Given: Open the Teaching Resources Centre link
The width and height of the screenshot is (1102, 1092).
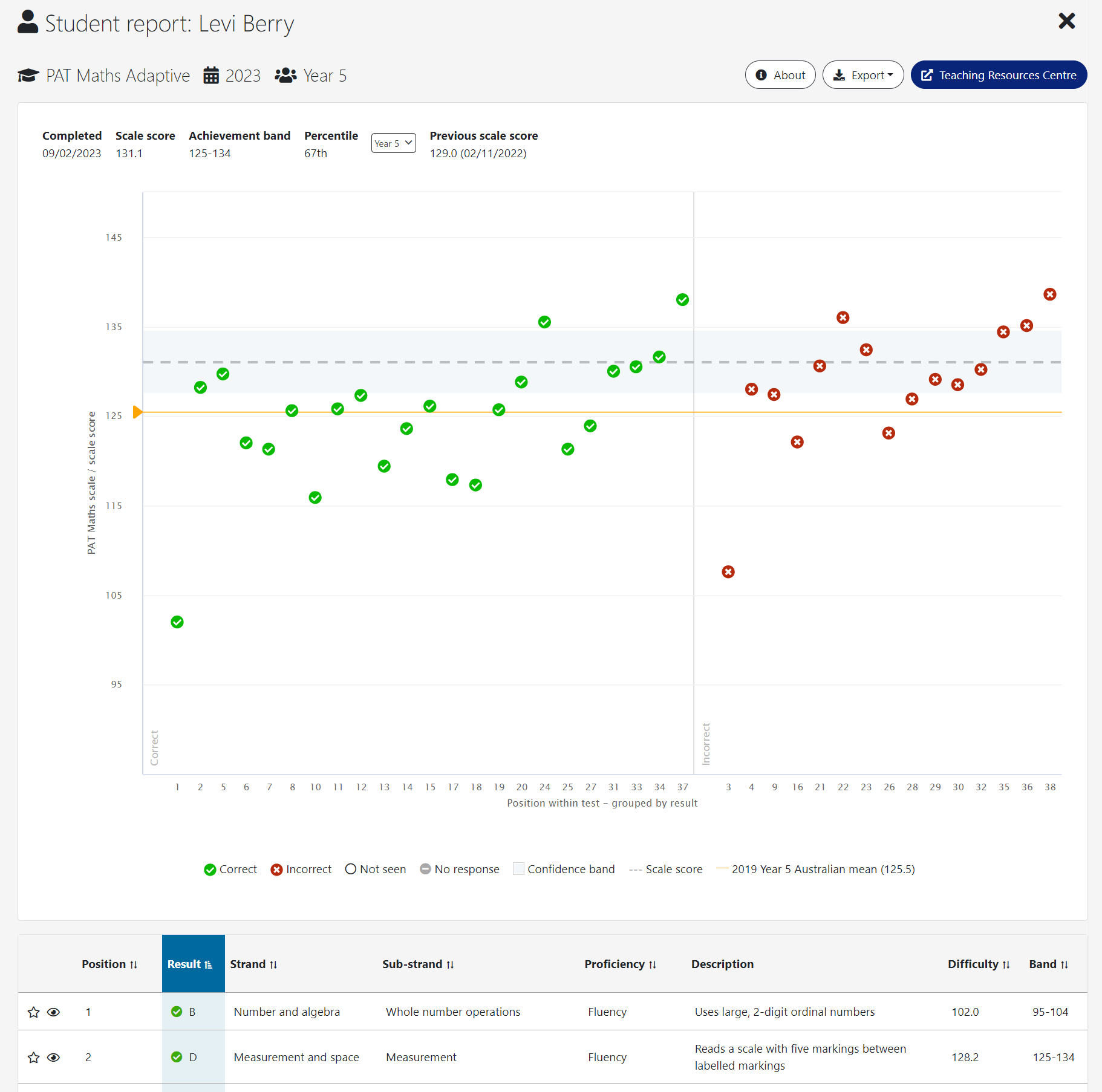Looking at the screenshot, I should click(x=999, y=75).
